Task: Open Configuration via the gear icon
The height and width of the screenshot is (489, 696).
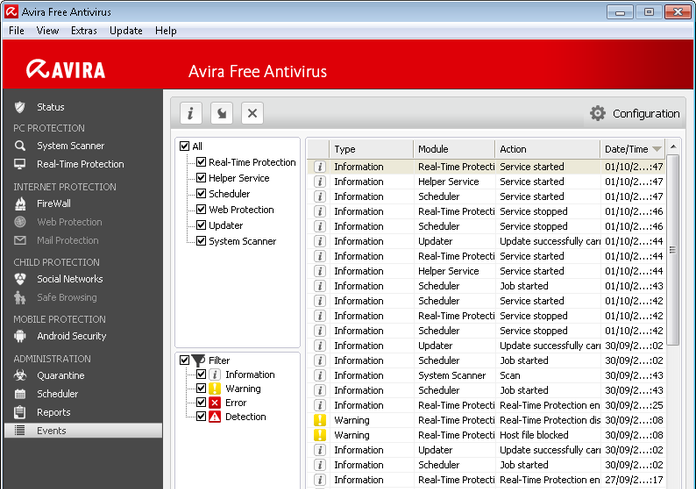Action: click(x=598, y=113)
